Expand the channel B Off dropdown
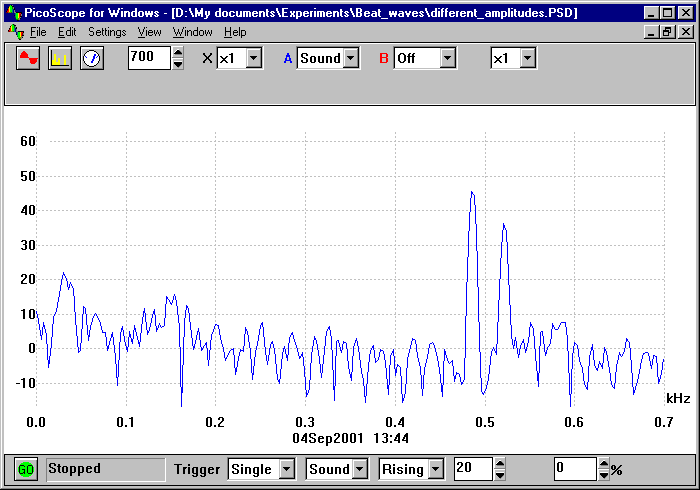This screenshot has width=700, height=490. (x=447, y=58)
